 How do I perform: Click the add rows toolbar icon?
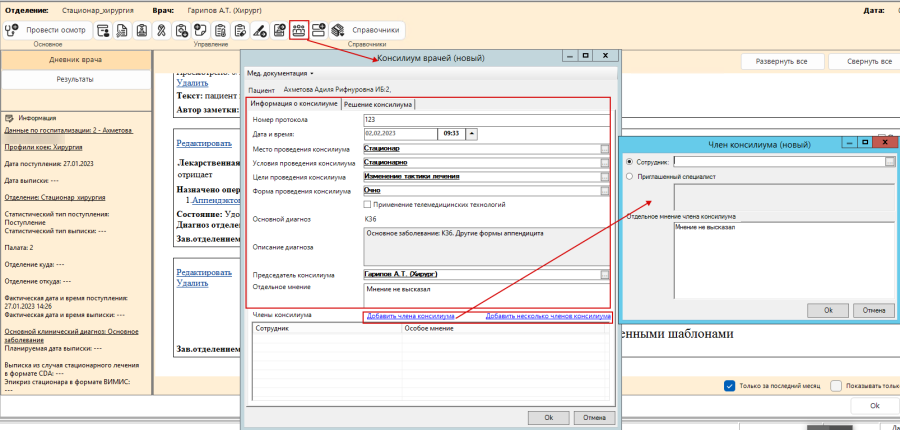pyautogui.click(x=319, y=30)
